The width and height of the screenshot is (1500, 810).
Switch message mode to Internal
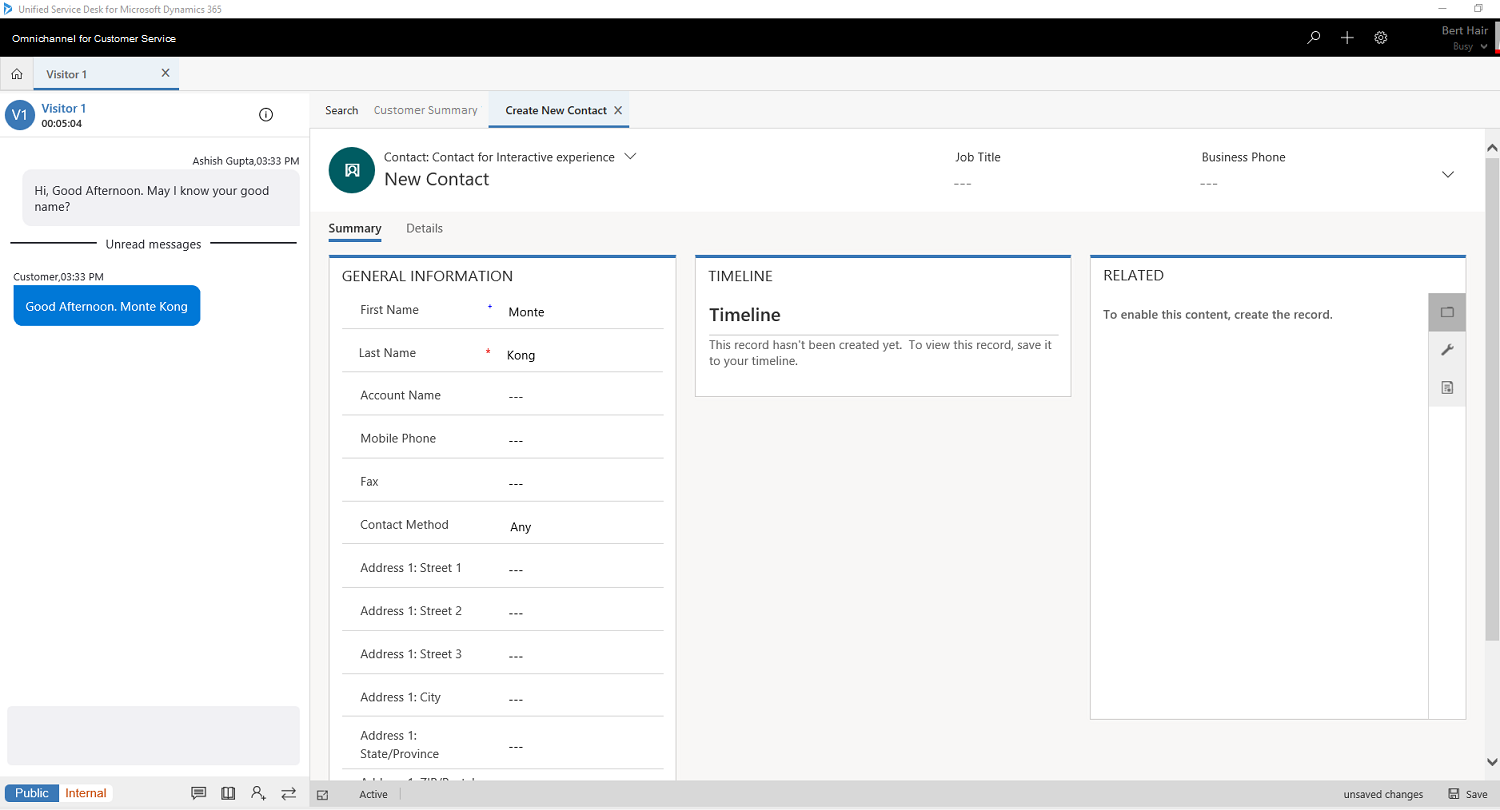86,793
